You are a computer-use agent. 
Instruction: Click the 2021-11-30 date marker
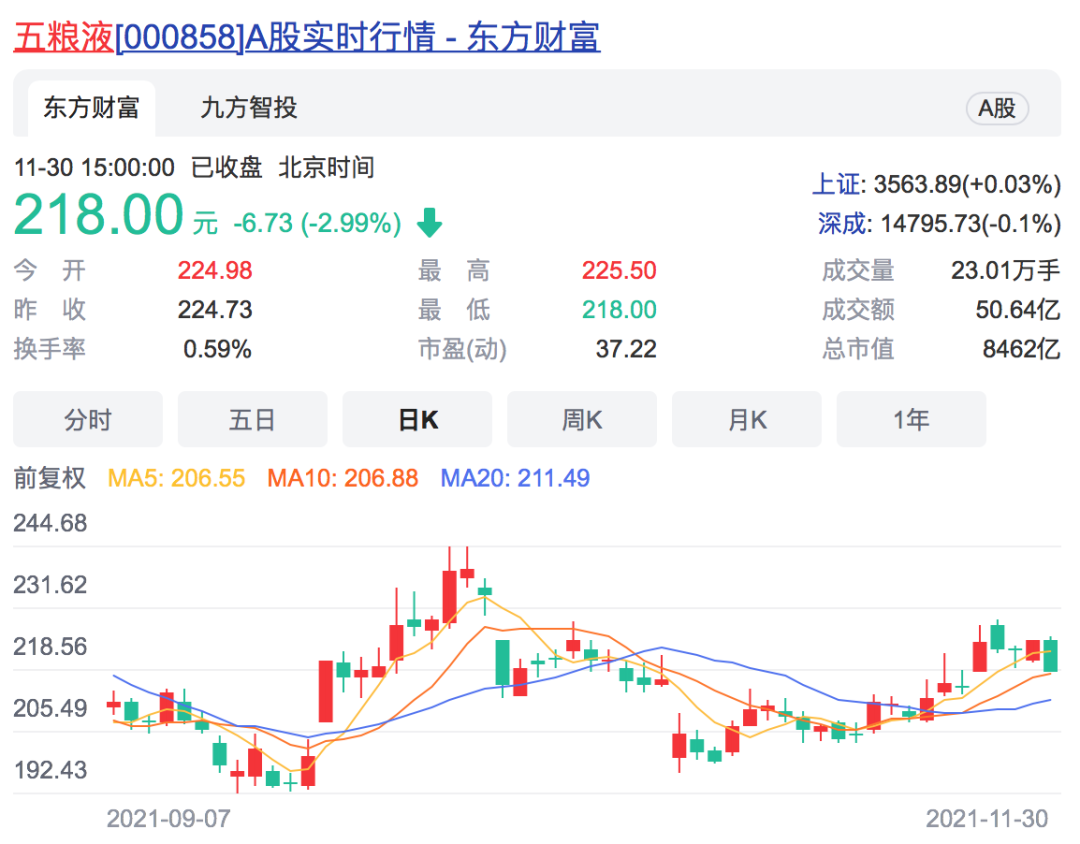[x=986, y=819]
